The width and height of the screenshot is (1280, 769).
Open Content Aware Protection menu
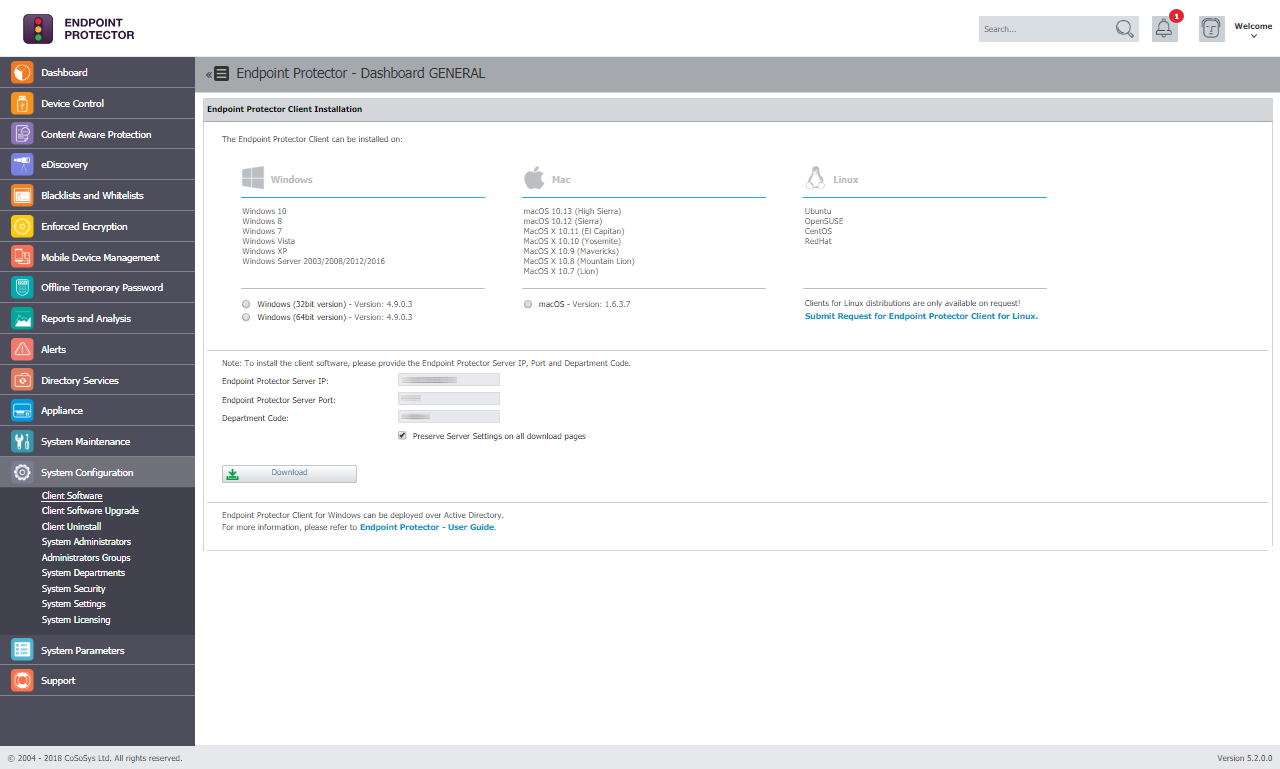(x=97, y=134)
